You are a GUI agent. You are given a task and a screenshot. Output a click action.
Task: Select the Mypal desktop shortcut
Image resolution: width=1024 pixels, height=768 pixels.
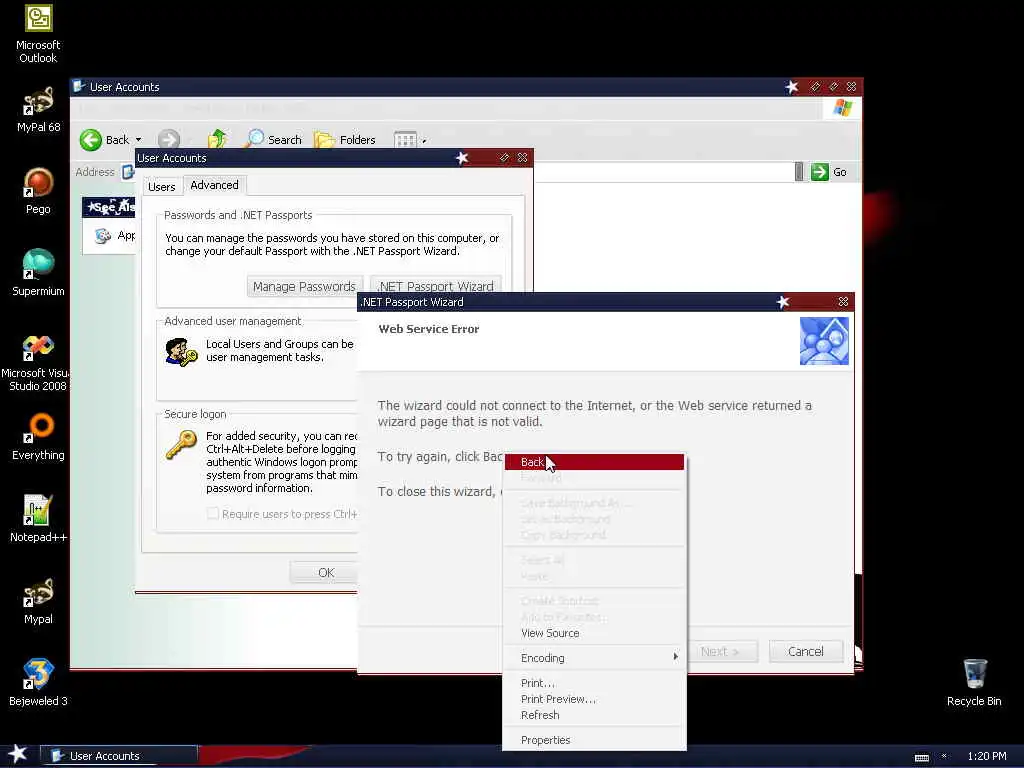coord(38,601)
